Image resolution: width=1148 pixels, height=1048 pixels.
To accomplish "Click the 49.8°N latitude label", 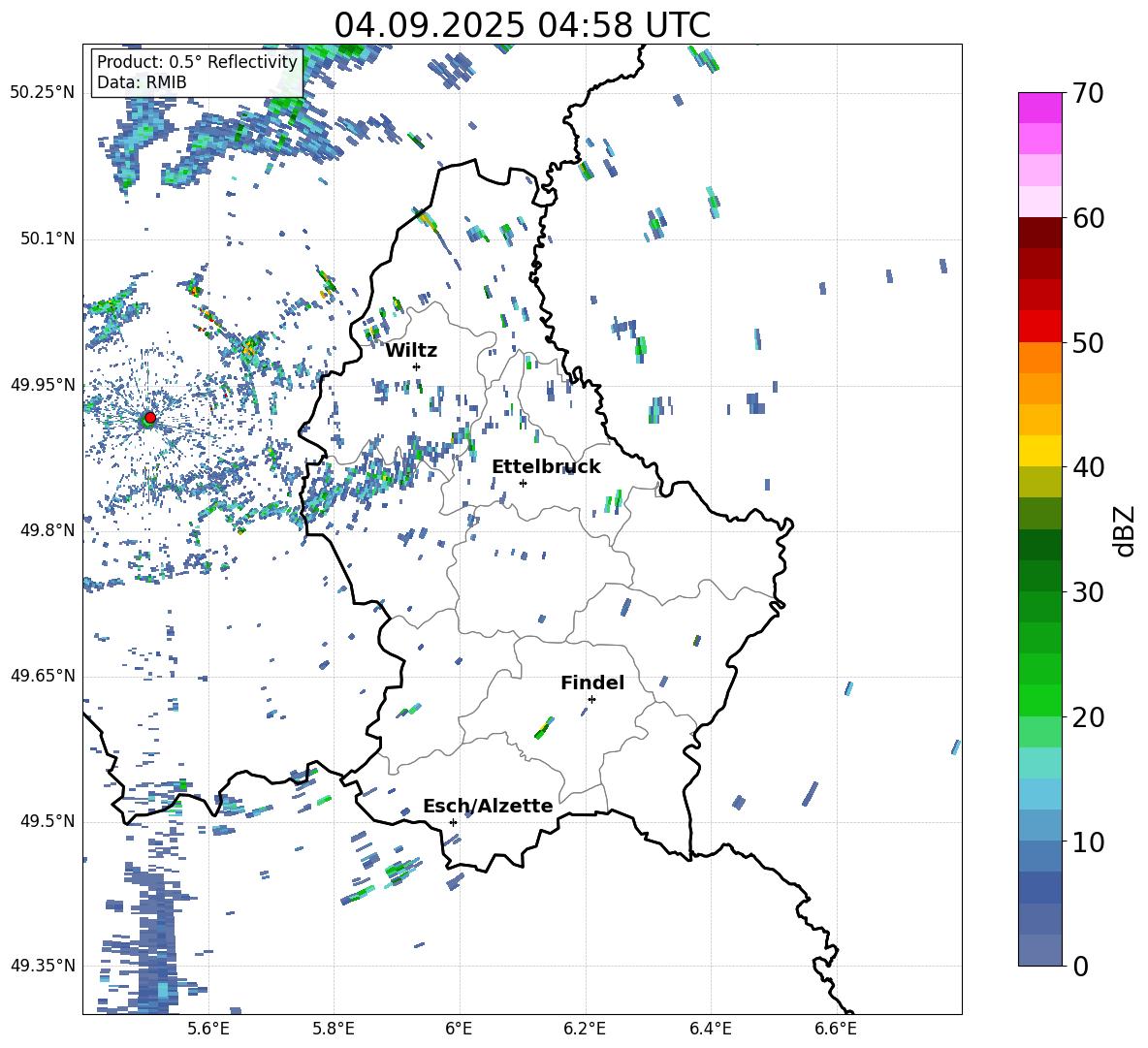I will (48, 530).
